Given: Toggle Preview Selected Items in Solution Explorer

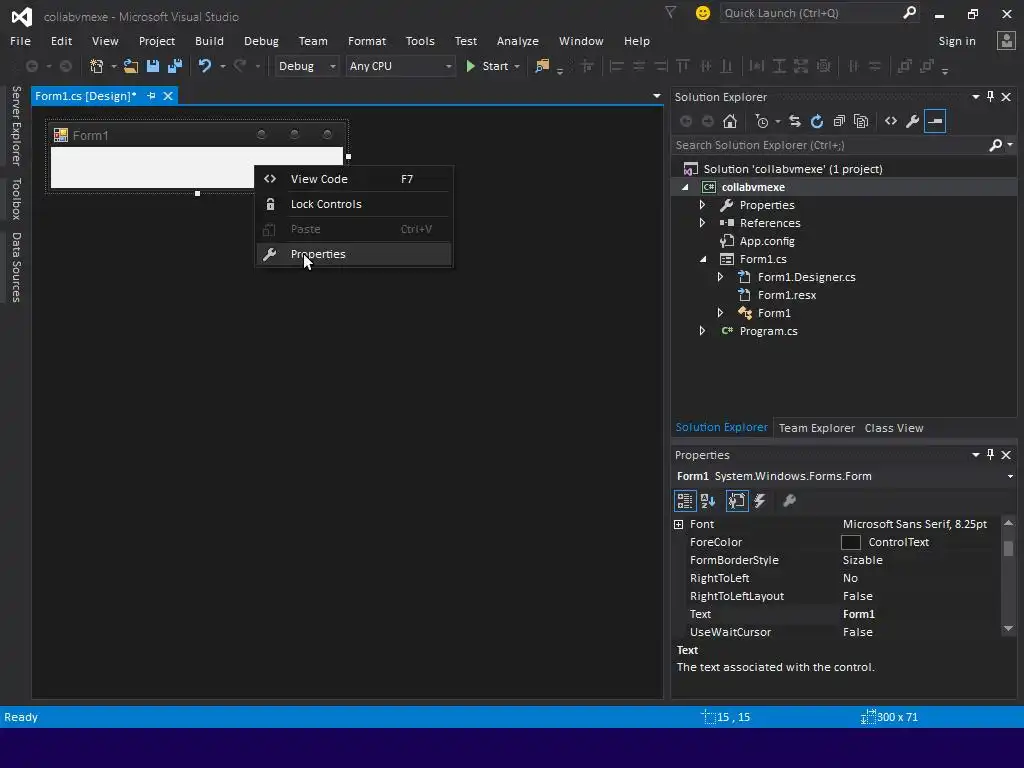Looking at the screenshot, I should click(x=935, y=121).
